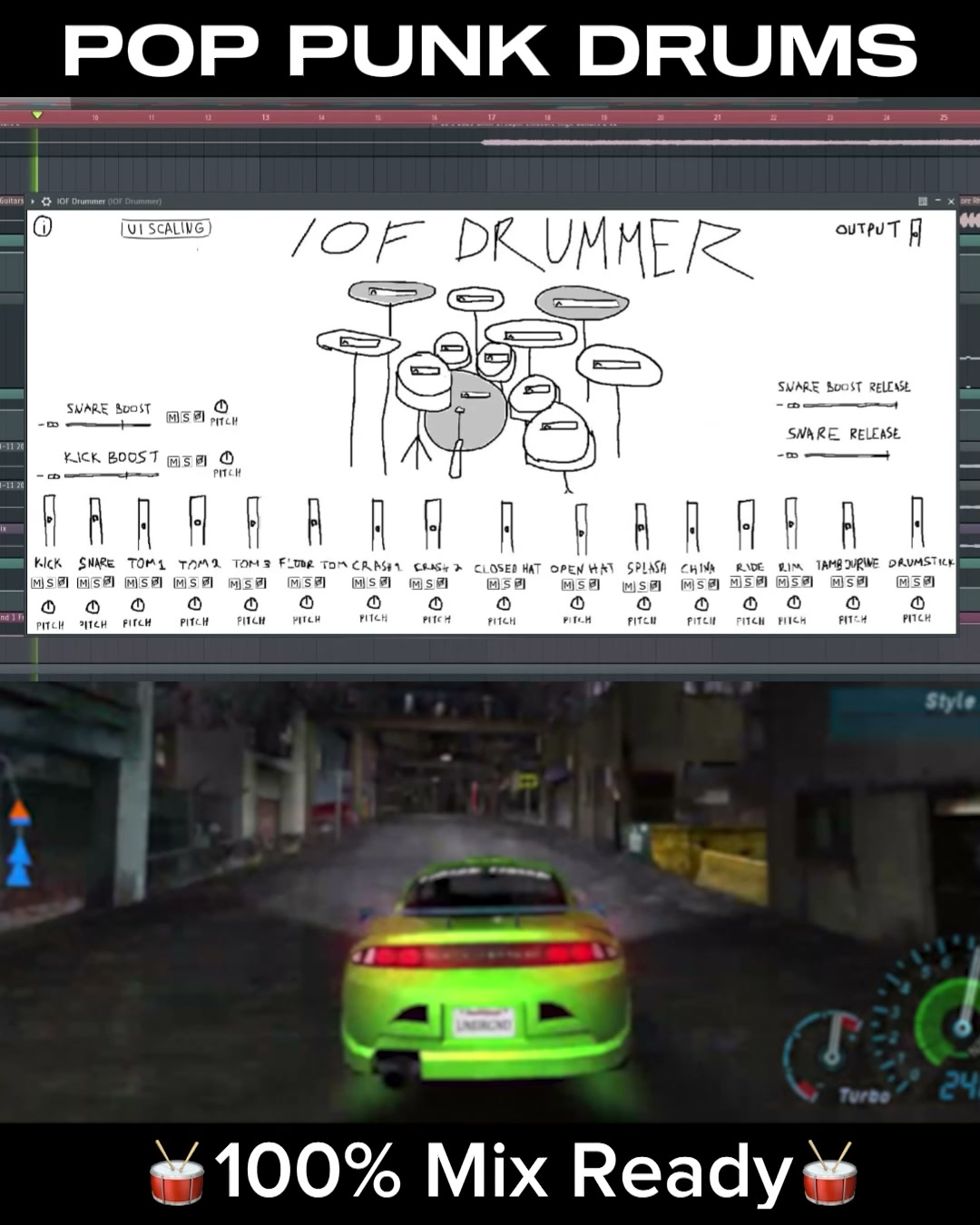The width and height of the screenshot is (980, 1225).
Task: Click the China volume fader
Action: (x=692, y=527)
